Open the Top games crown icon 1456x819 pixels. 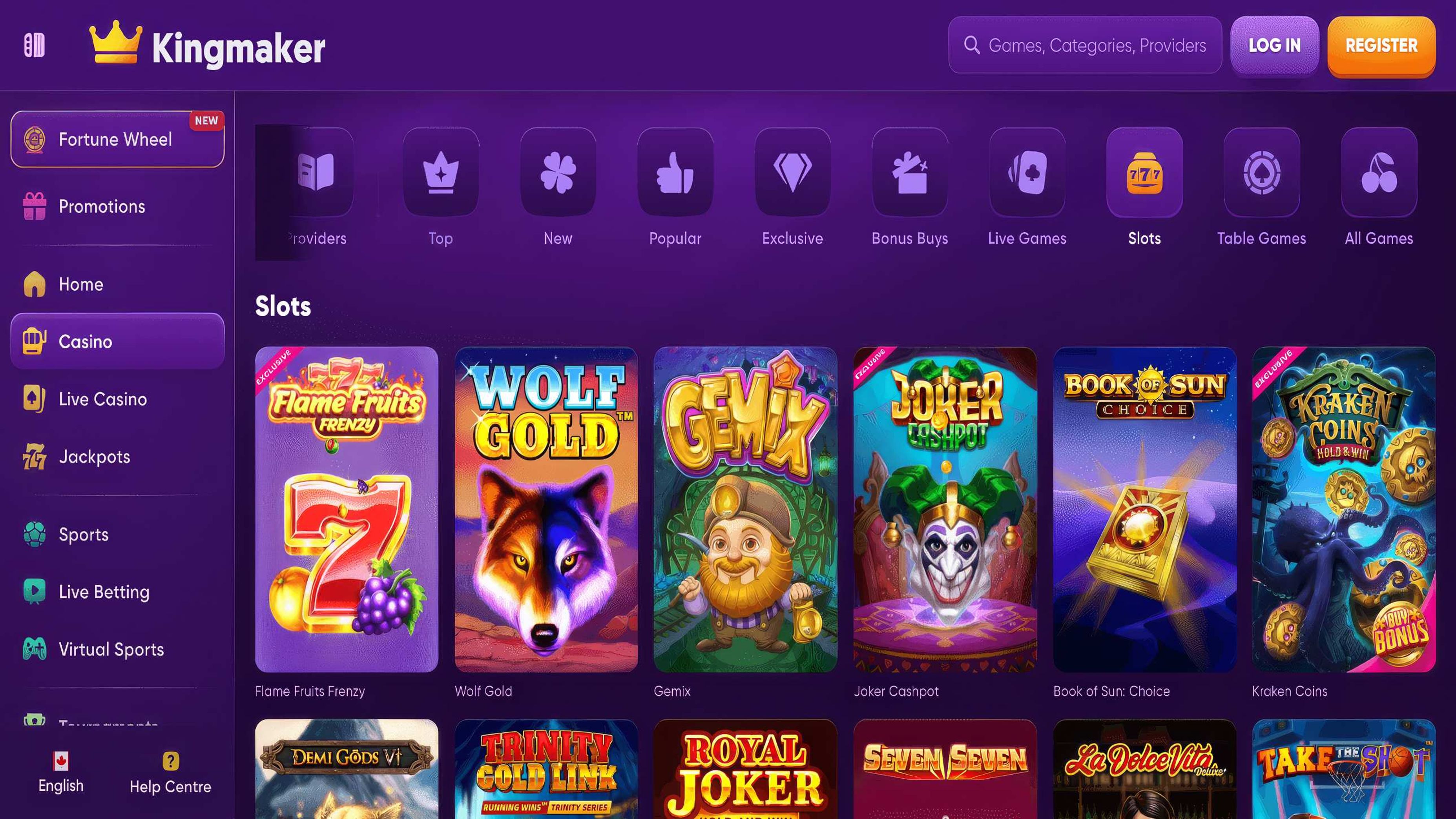tap(441, 172)
